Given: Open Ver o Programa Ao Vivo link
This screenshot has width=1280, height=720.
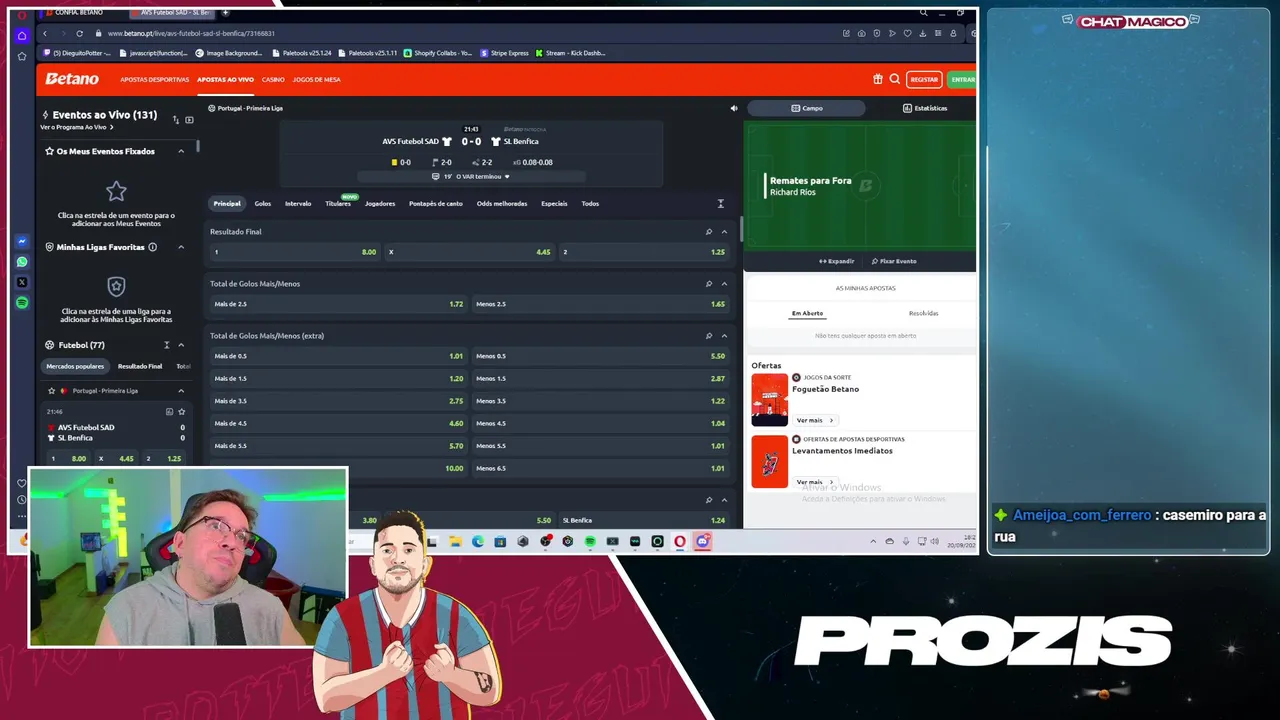Looking at the screenshot, I should 77,128.
